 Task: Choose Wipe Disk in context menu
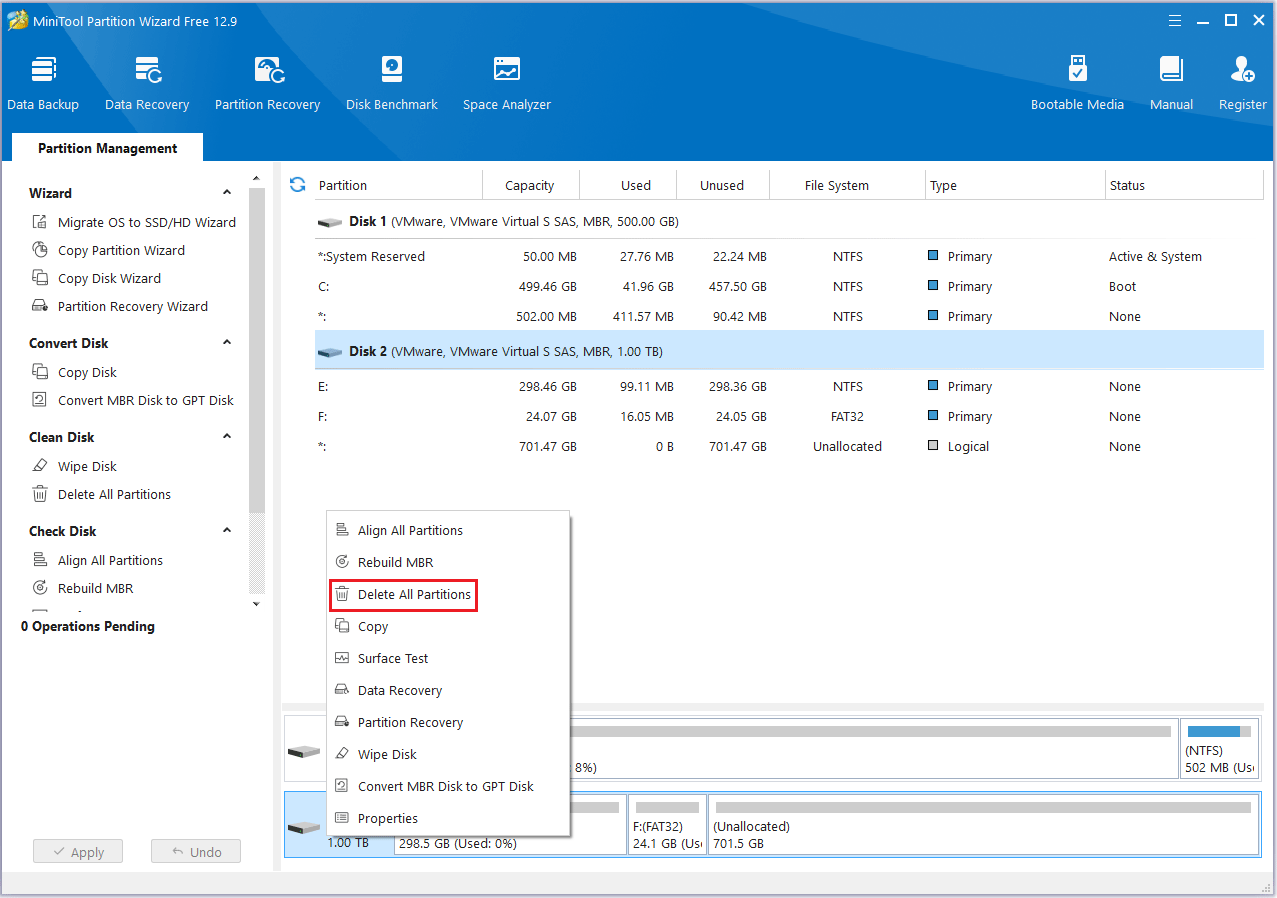coord(448,754)
